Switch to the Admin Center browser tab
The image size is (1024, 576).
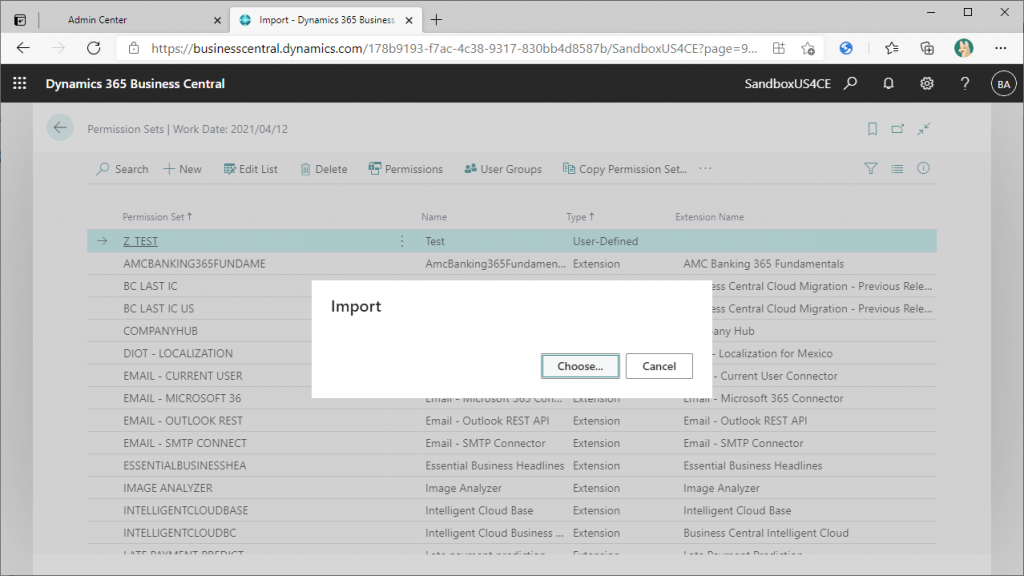[131, 20]
